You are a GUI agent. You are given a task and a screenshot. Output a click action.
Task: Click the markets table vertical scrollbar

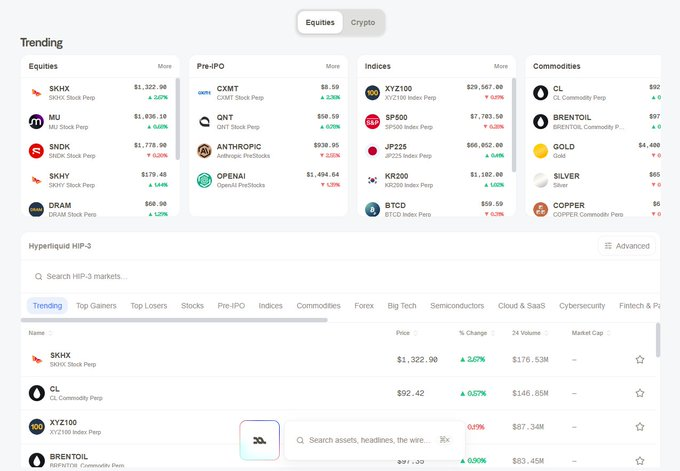[x=658, y=340]
